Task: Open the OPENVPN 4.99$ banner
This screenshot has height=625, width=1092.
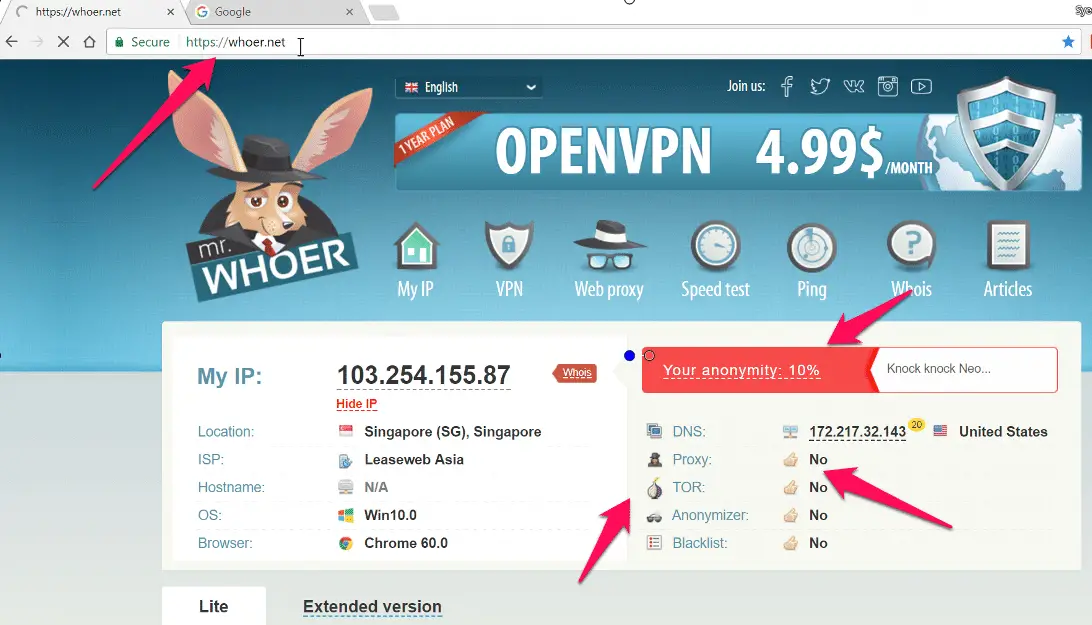Action: 738,151
